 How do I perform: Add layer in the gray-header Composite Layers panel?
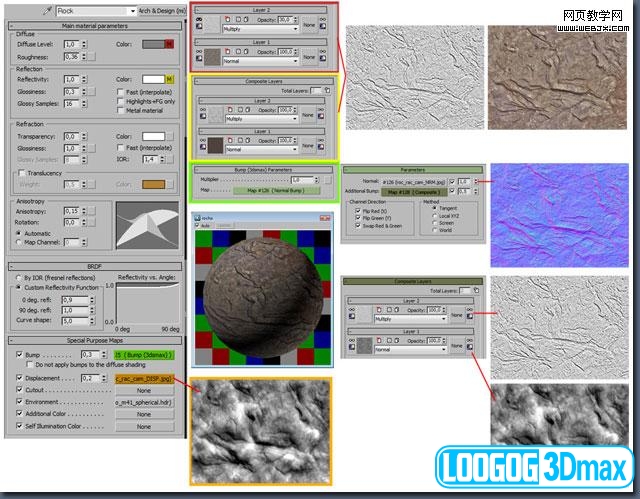(x=327, y=90)
